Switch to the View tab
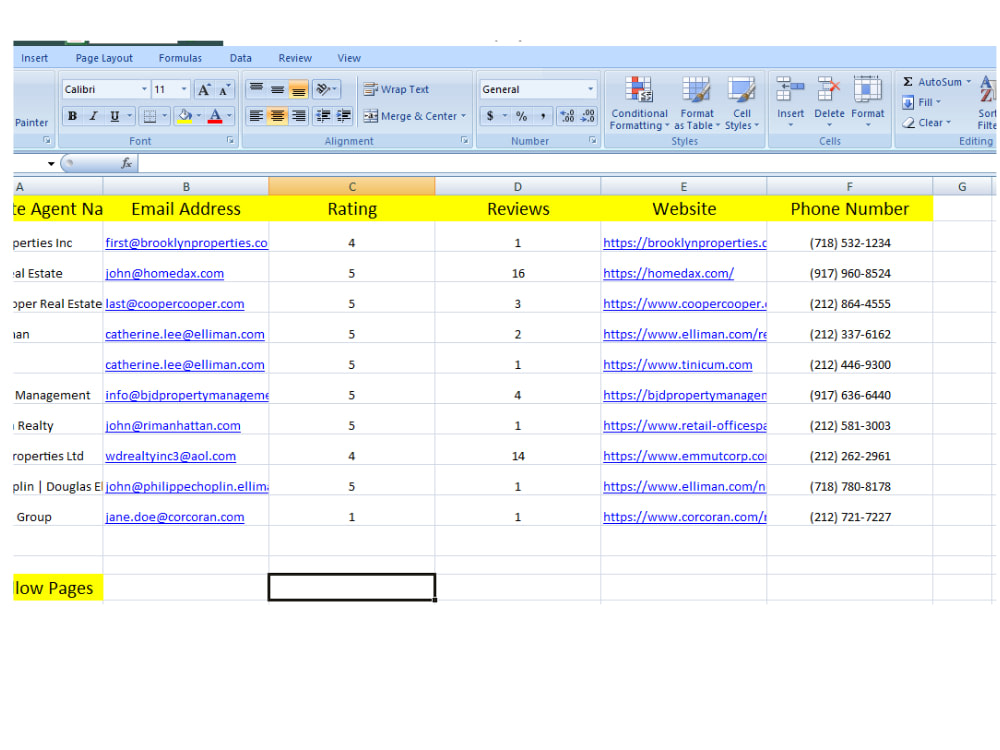 [349, 58]
